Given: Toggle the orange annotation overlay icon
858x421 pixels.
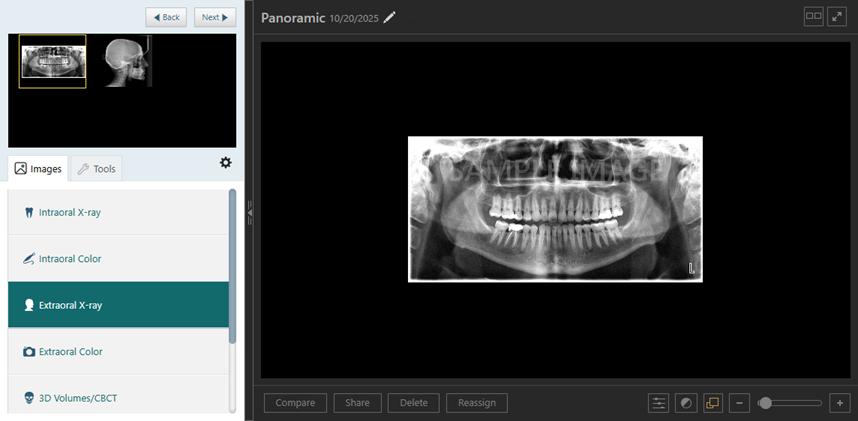Looking at the screenshot, I should [x=713, y=403].
